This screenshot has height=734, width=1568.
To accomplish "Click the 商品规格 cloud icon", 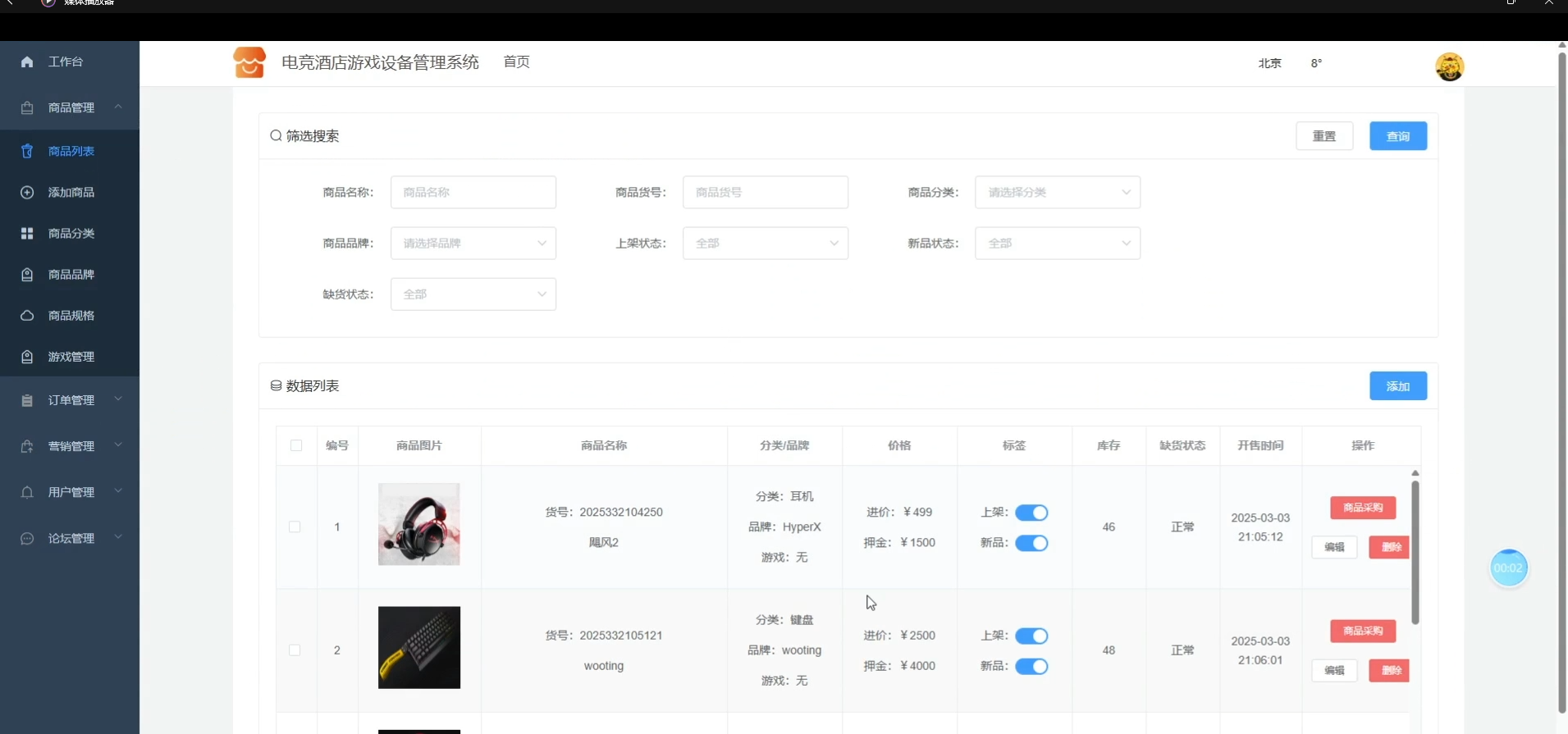I will 27,315.
